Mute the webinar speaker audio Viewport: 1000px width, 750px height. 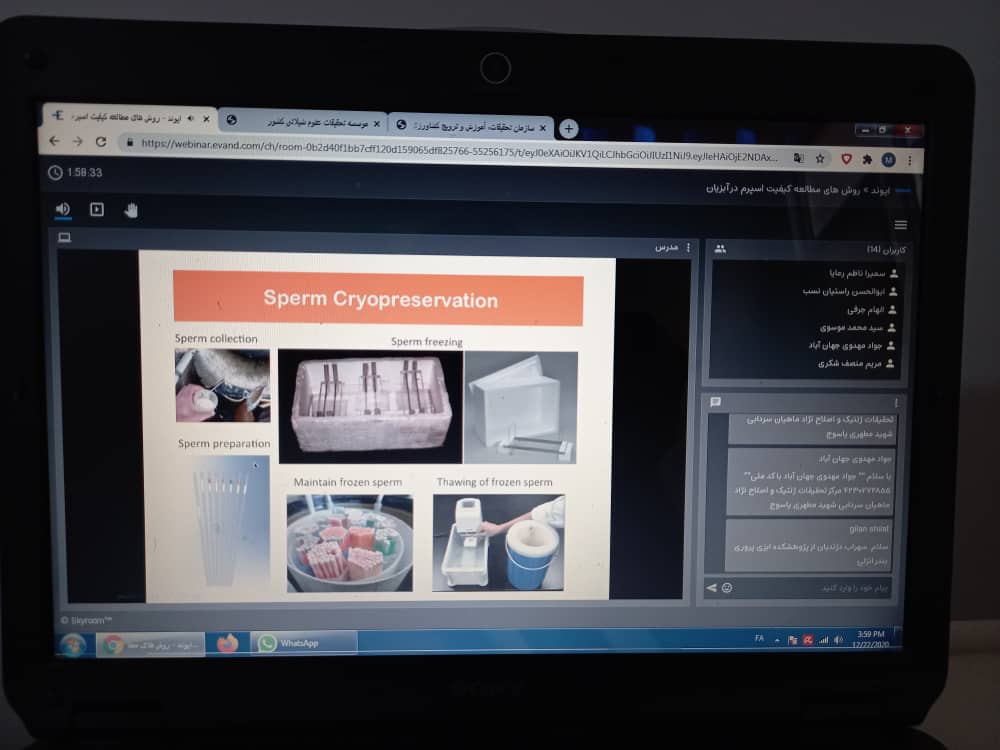point(63,209)
